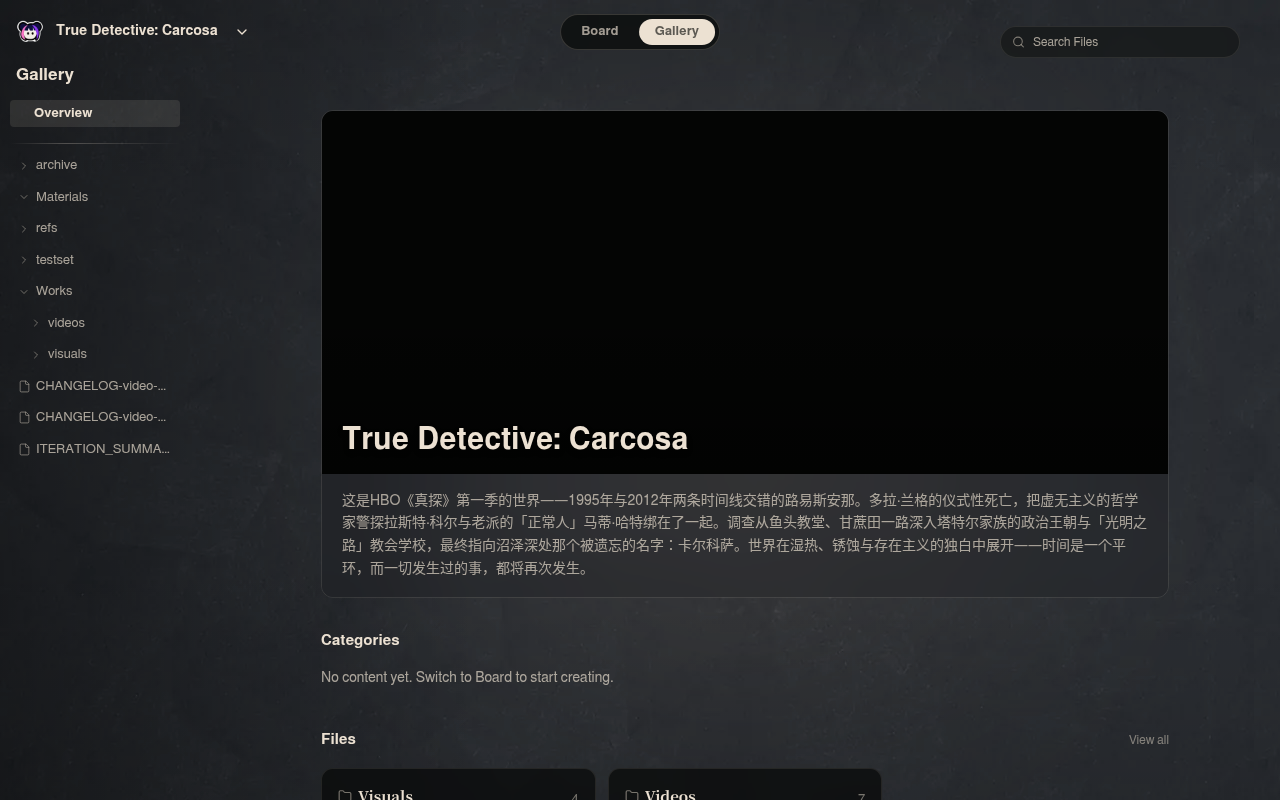
Task: Open the second CHANGELOG-video file
Action: pyautogui.click(x=101, y=417)
